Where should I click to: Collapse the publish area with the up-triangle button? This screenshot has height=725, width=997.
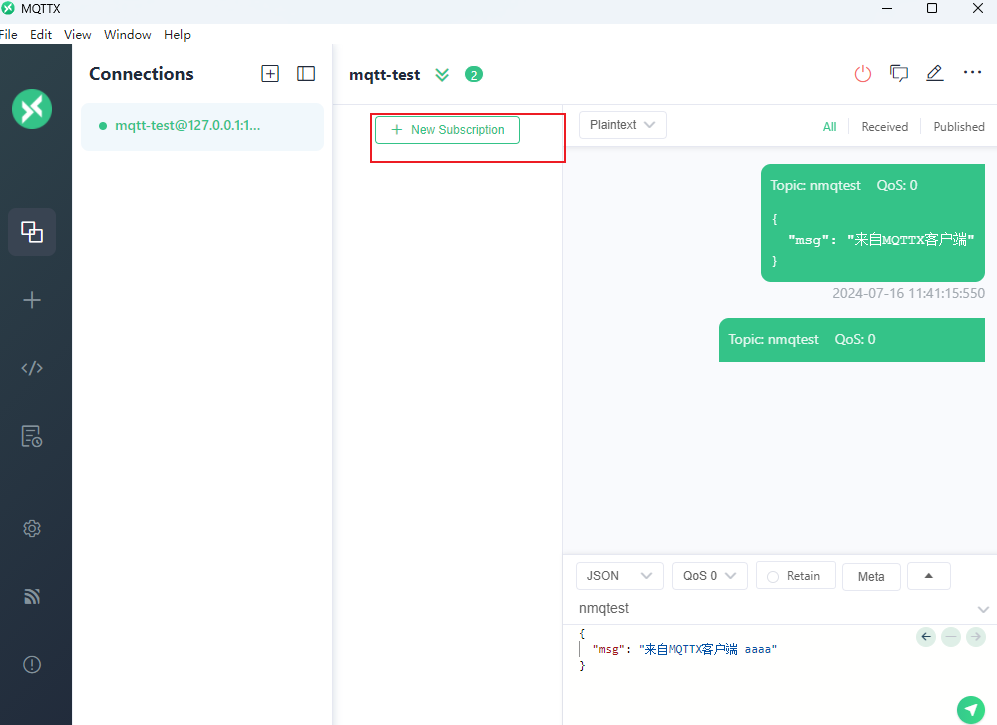point(928,576)
